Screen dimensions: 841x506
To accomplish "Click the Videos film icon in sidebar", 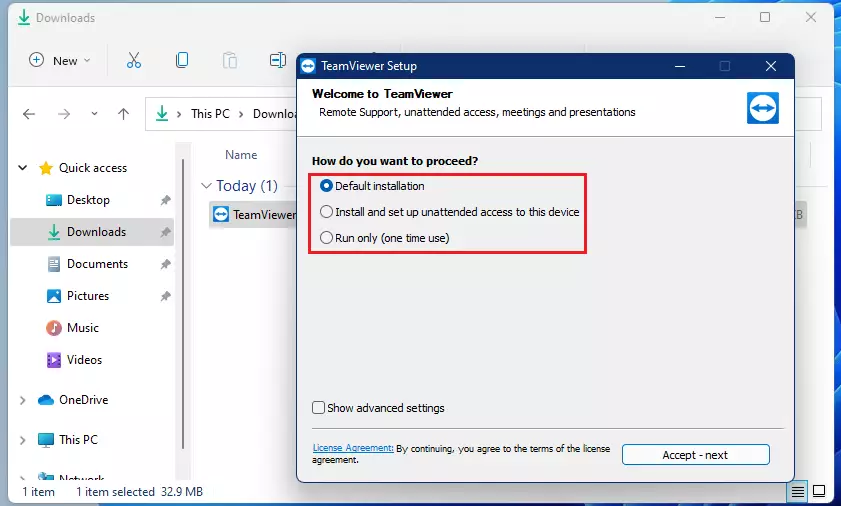I will [x=54, y=360].
